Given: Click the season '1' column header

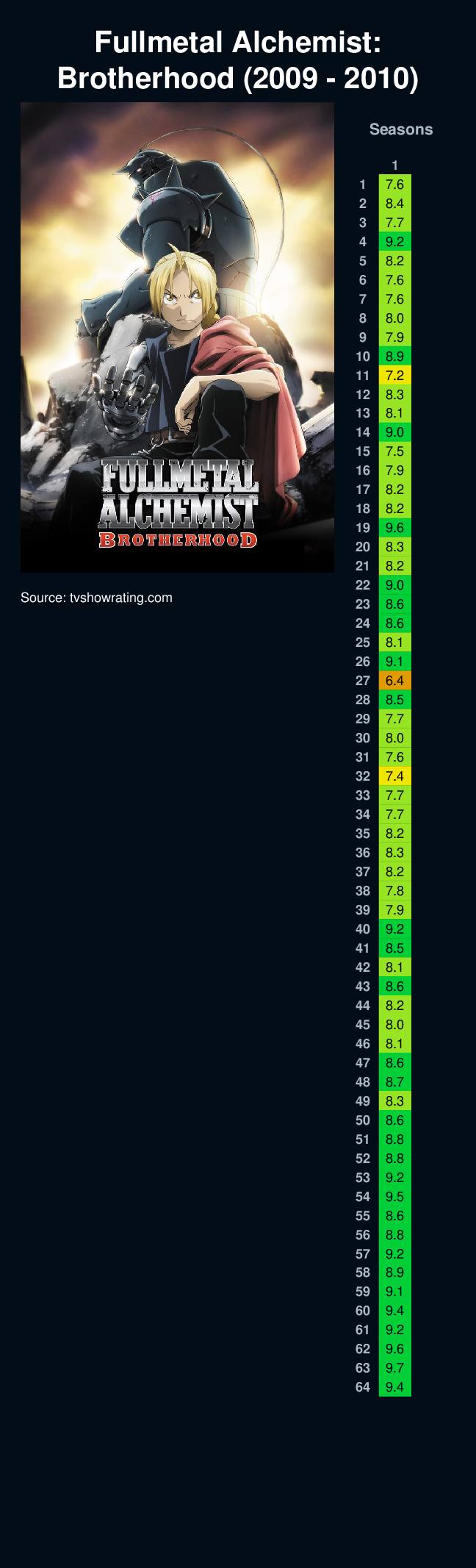Looking at the screenshot, I should coord(394,165).
